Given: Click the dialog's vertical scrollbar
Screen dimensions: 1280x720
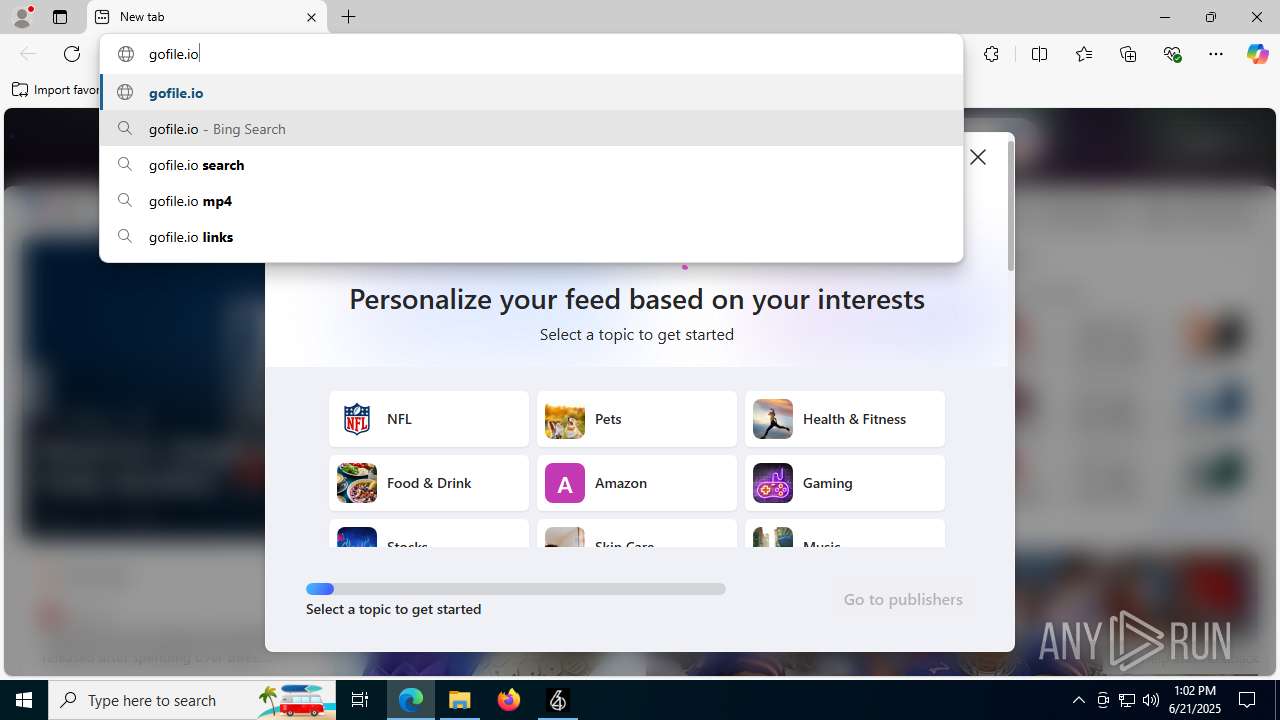Looking at the screenshot, I should [x=1010, y=205].
